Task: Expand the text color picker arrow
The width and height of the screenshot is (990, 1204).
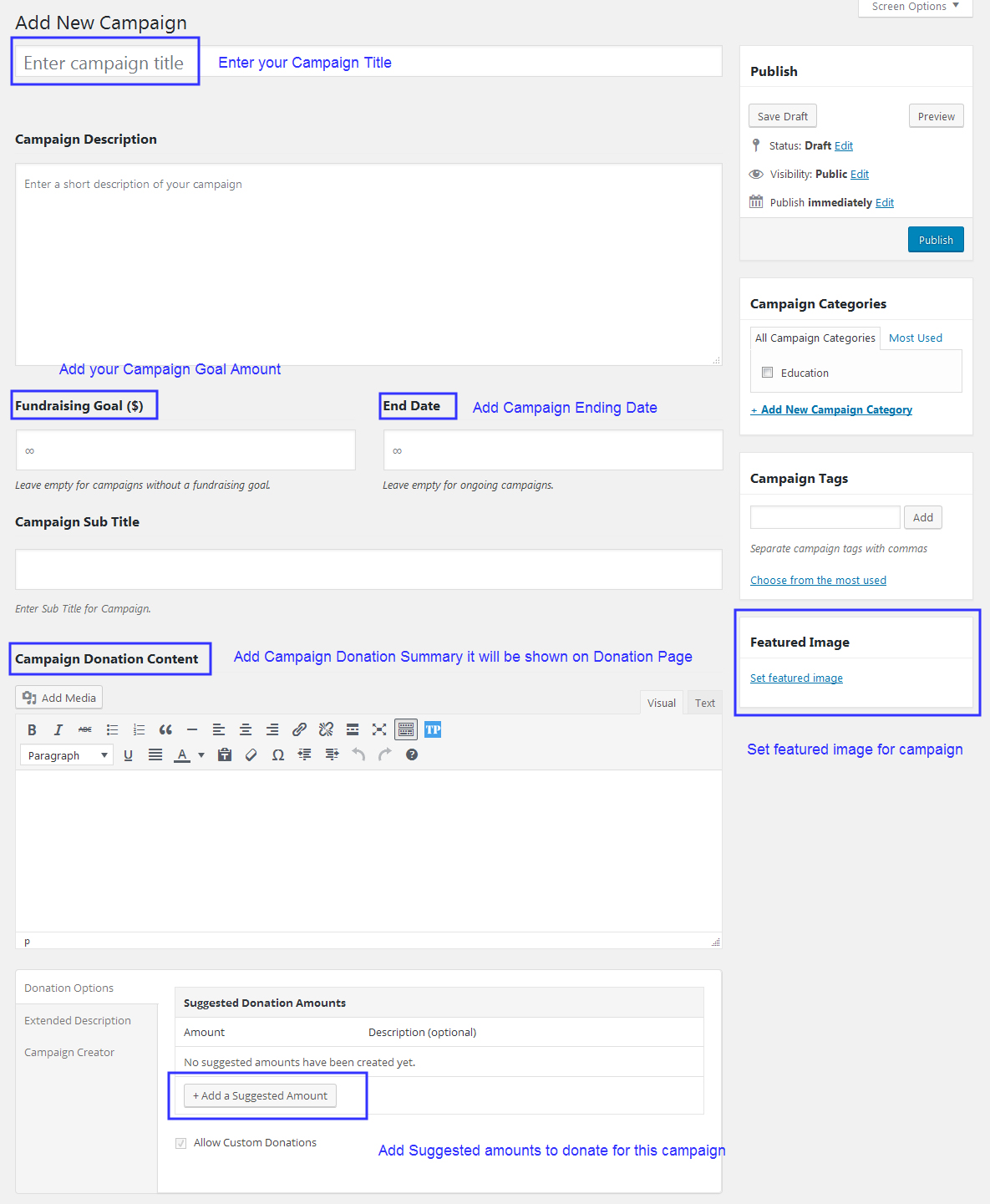Action: (x=201, y=754)
